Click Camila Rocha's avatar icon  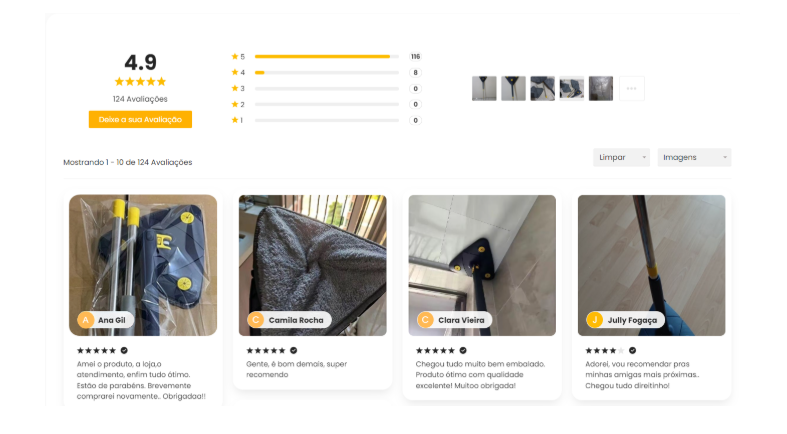pos(256,320)
